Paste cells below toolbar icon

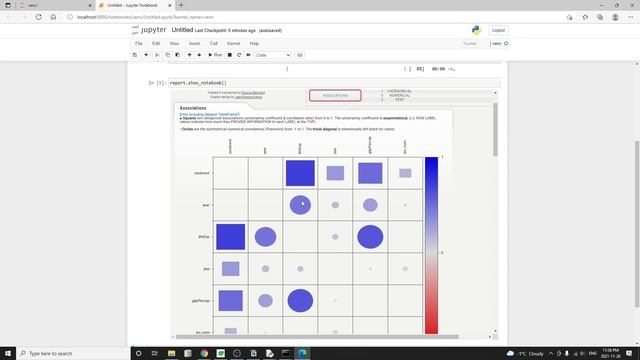coord(178,55)
